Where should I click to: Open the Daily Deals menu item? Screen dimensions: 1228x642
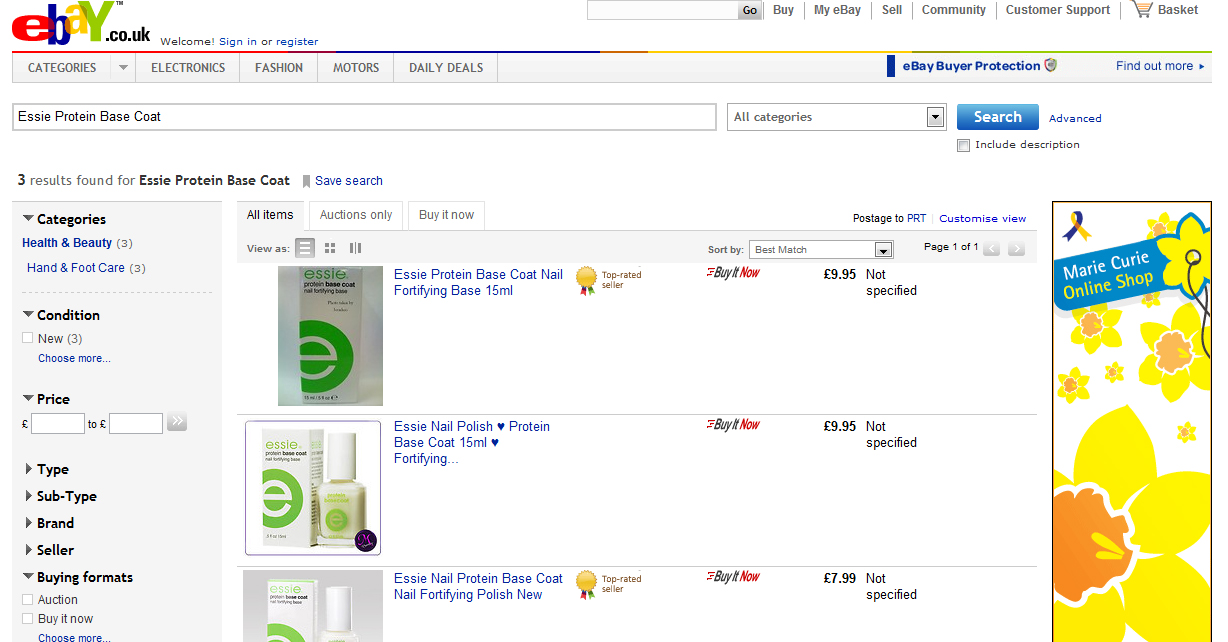coord(446,68)
